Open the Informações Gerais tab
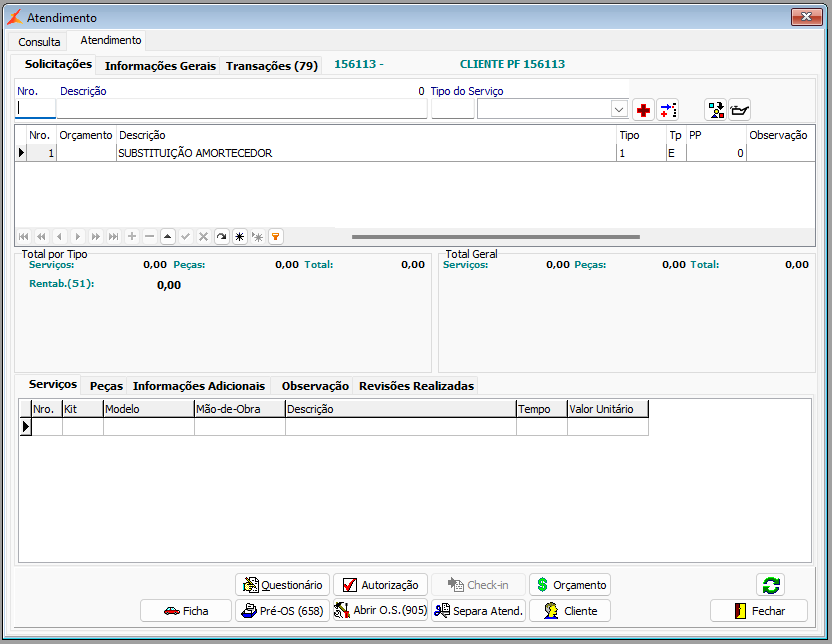 pos(160,66)
